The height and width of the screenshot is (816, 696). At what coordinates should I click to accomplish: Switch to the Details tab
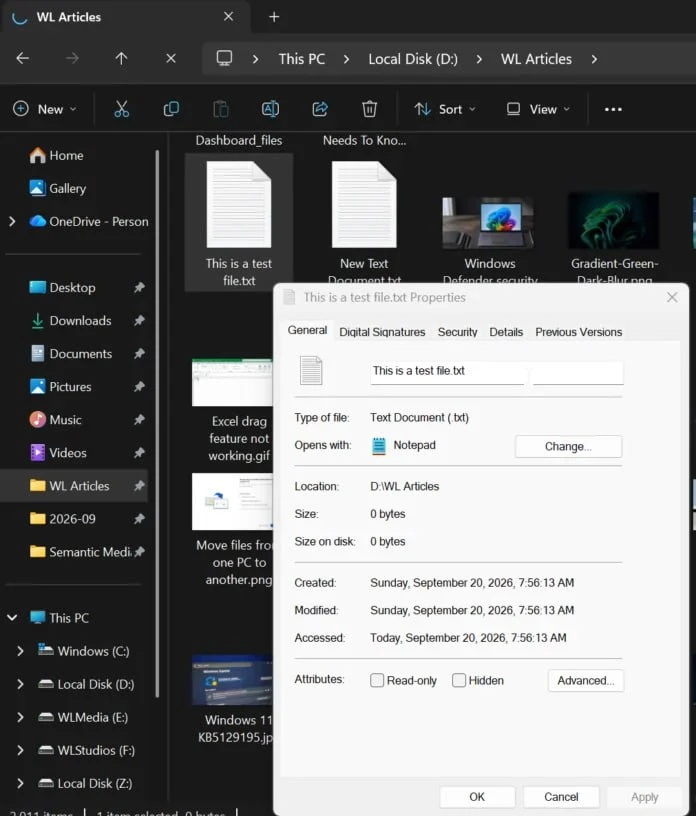506,332
